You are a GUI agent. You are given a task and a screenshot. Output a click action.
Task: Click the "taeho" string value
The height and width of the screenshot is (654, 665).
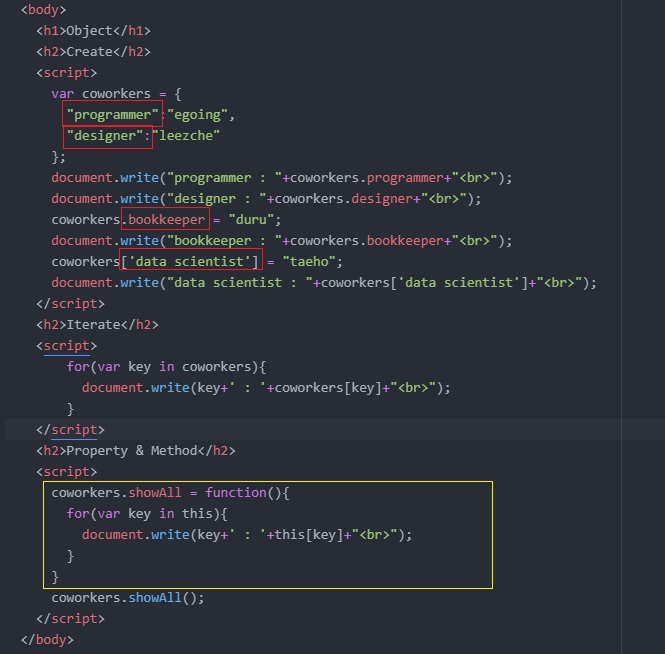309,262
